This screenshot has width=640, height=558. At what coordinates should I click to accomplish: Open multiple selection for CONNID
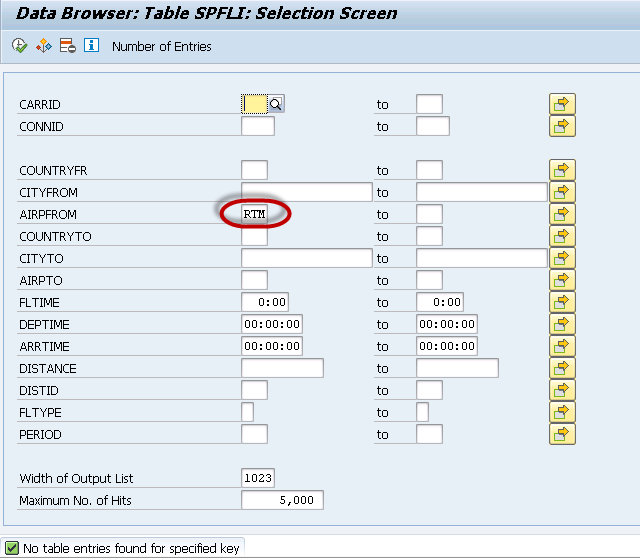pyautogui.click(x=562, y=126)
